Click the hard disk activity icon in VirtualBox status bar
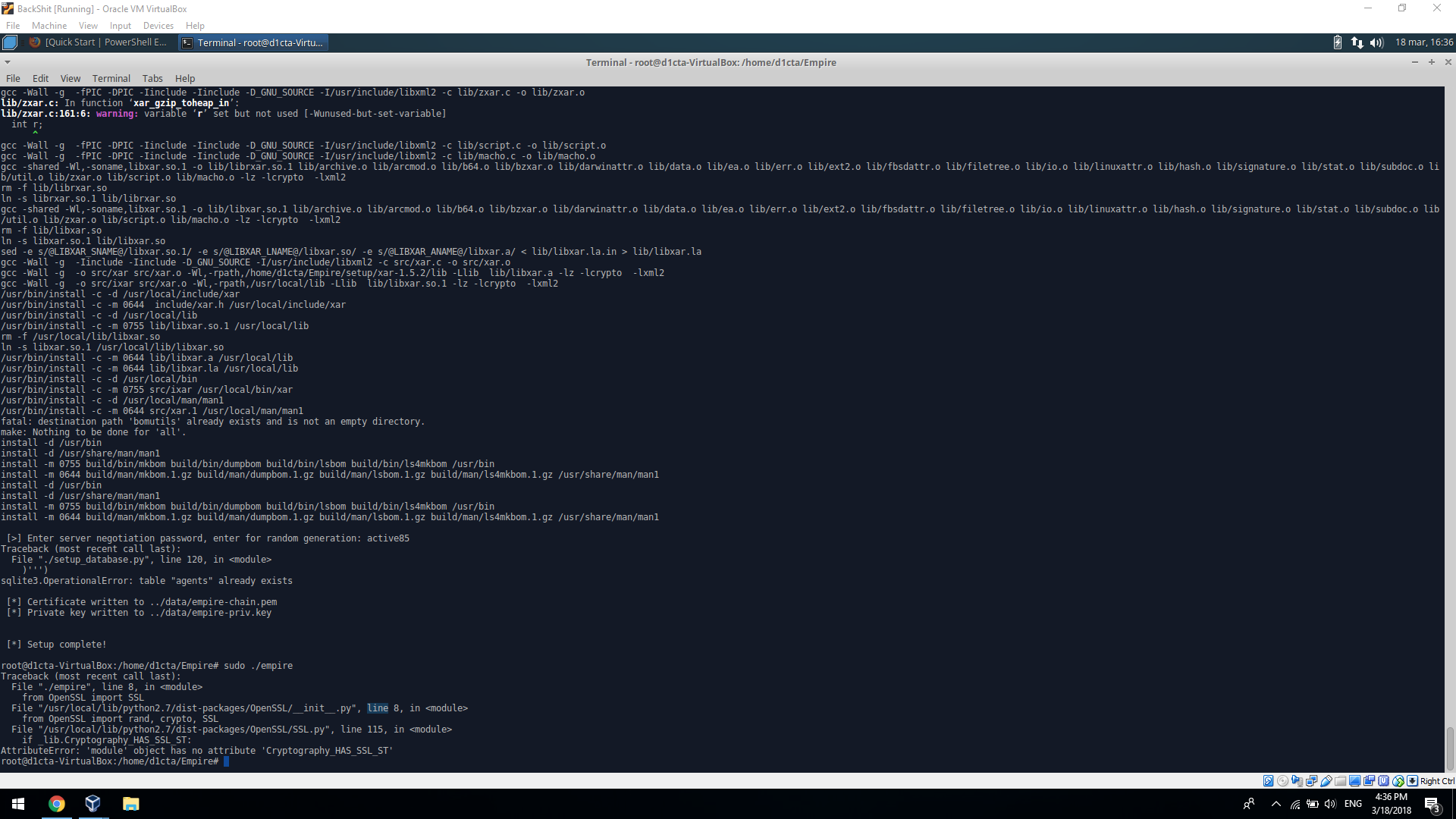Screen dimensions: 1456x819 (1269, 780)
